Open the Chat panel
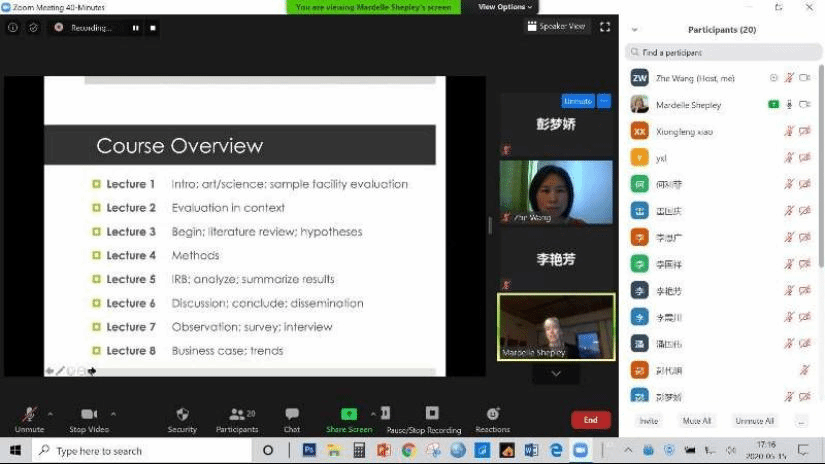The width and height of the screenshot is (825, 464). 292,414
